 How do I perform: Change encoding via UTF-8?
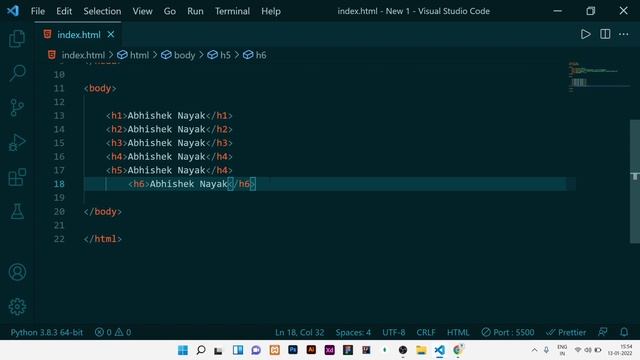point(393,332)
